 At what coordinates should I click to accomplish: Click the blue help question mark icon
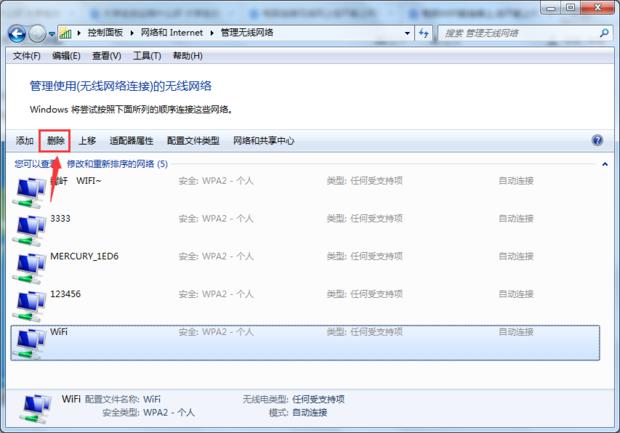pos(597,141)
